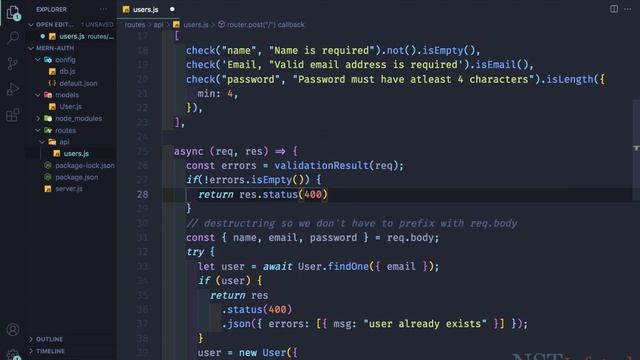Click the unsaved dot on users.js tab
Screen dimensions: 640x360
click(172, 9)
